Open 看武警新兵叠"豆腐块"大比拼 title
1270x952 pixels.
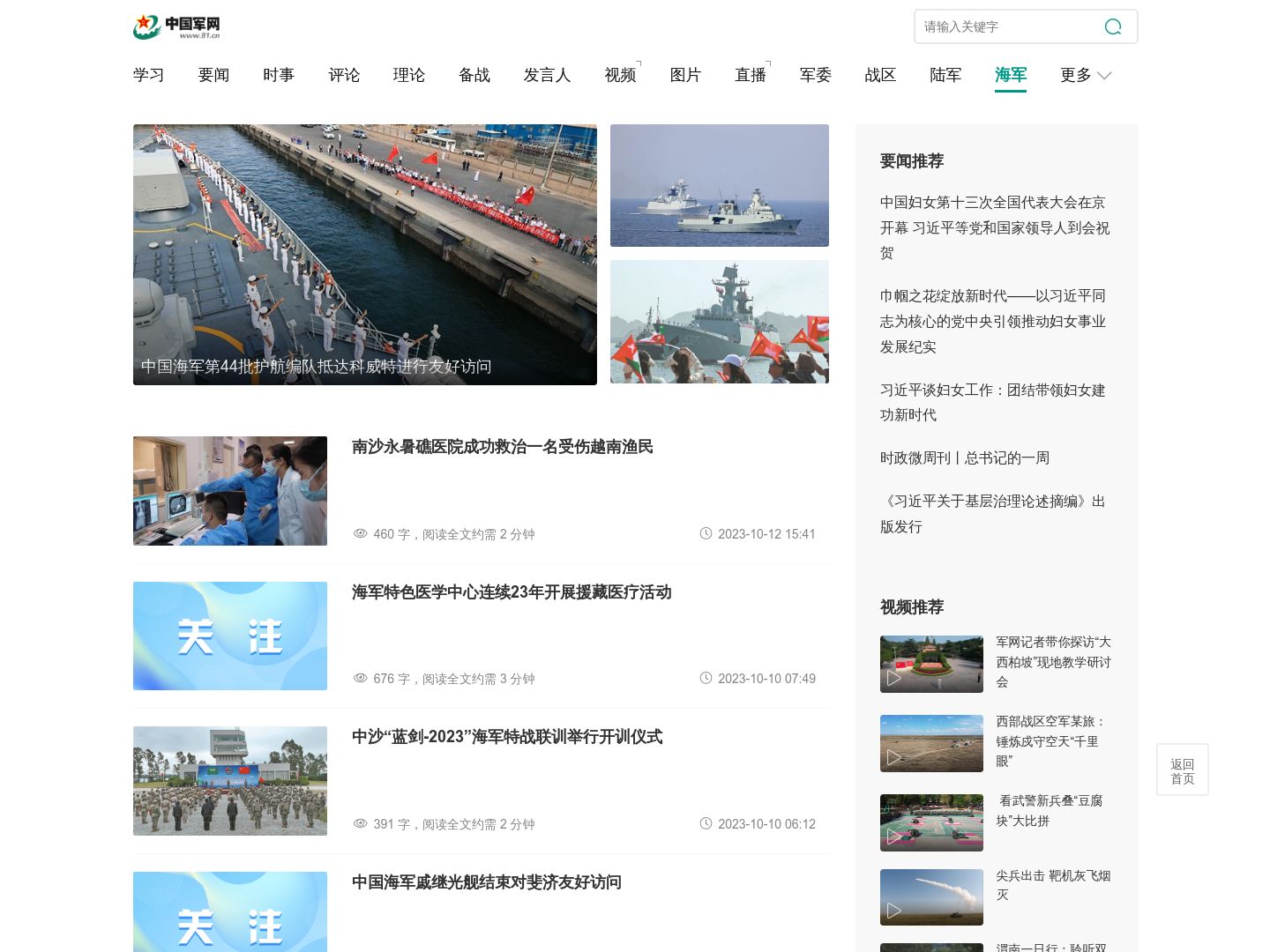[1050, 810]
